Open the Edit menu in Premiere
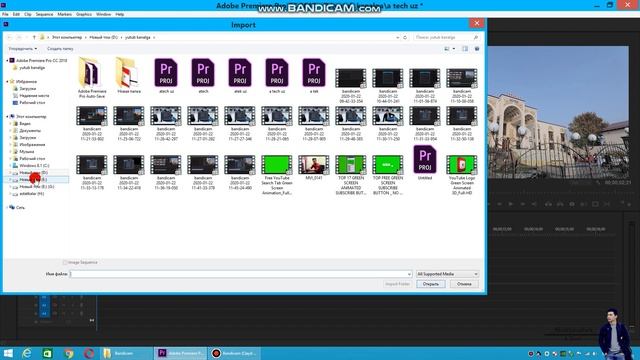Image resolution: width=640 pixels, height=360 pixels. click(16, 14)
